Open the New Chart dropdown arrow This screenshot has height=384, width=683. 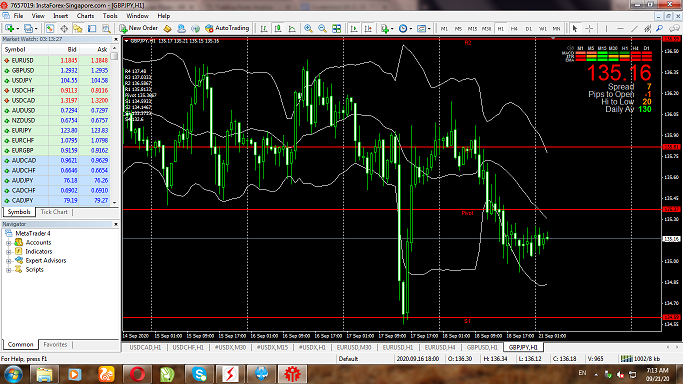point(17,29)
